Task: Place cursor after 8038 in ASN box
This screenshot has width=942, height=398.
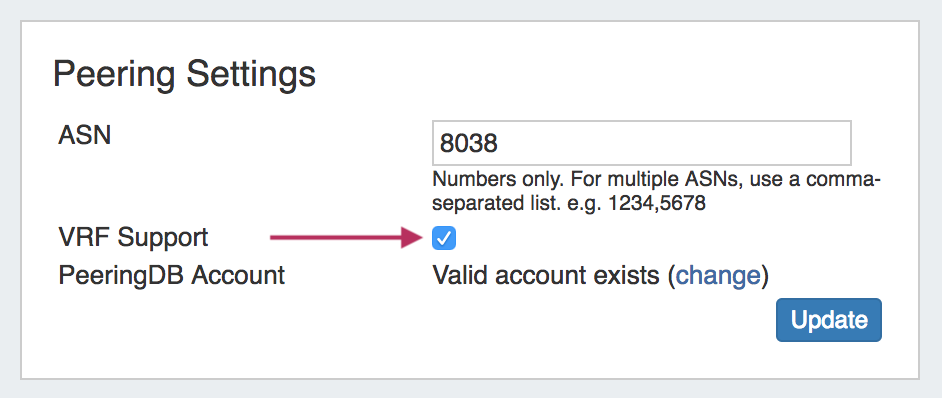Action: click(500, 144)
